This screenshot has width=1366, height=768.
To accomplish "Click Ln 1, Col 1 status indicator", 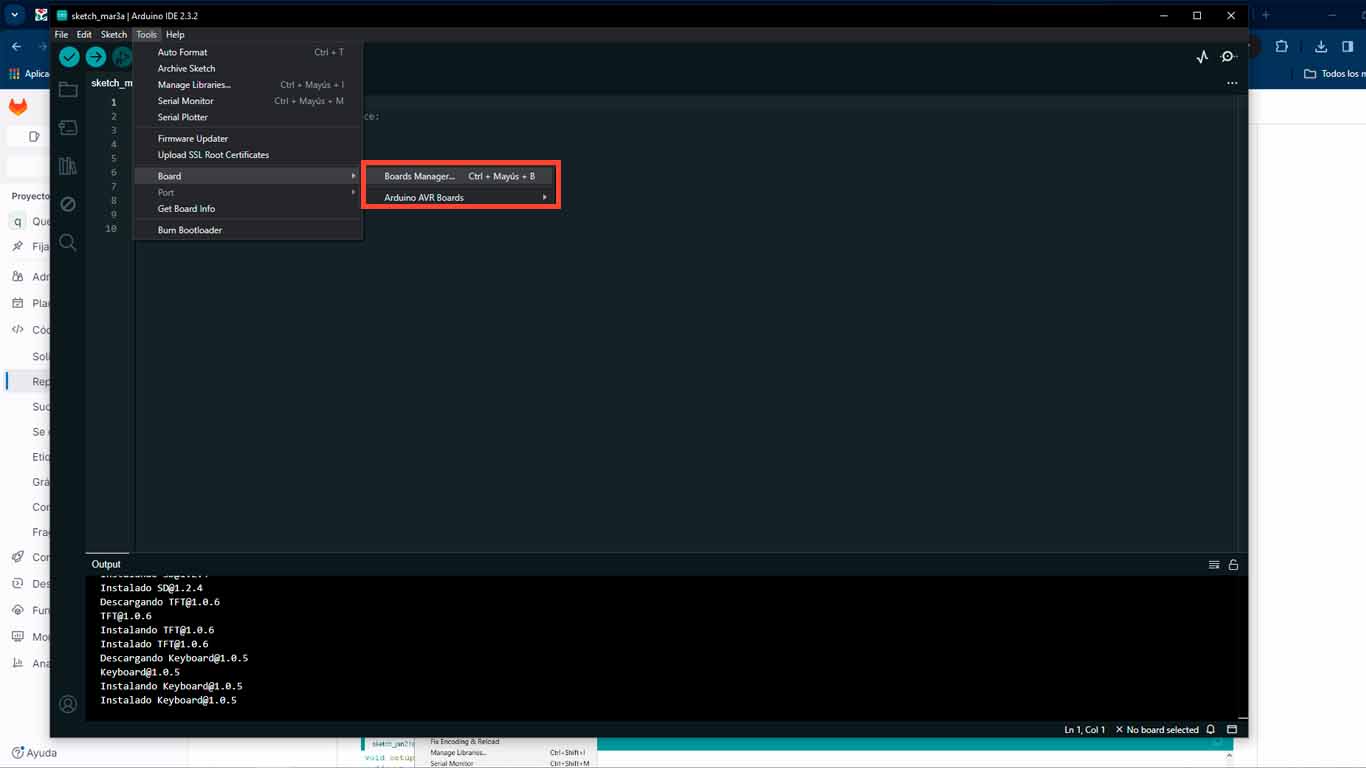I will coord(1085,730).
